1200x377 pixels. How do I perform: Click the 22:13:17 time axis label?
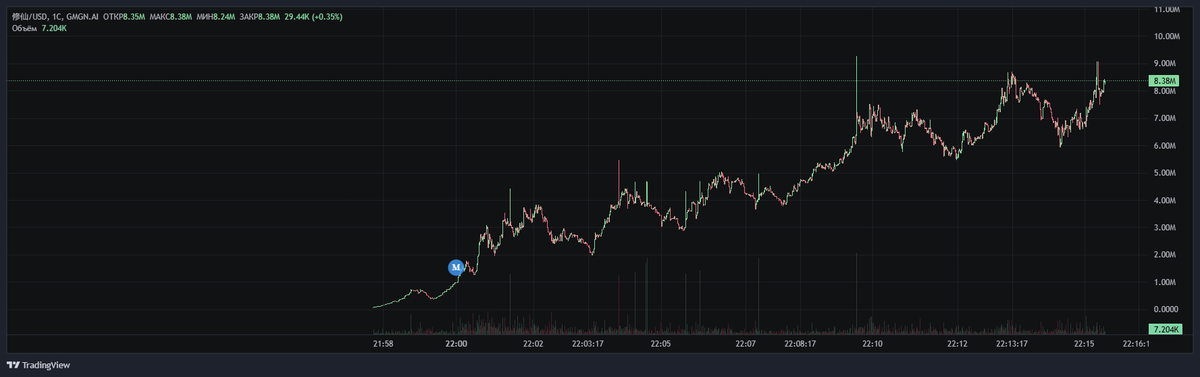pos(1012,343)
